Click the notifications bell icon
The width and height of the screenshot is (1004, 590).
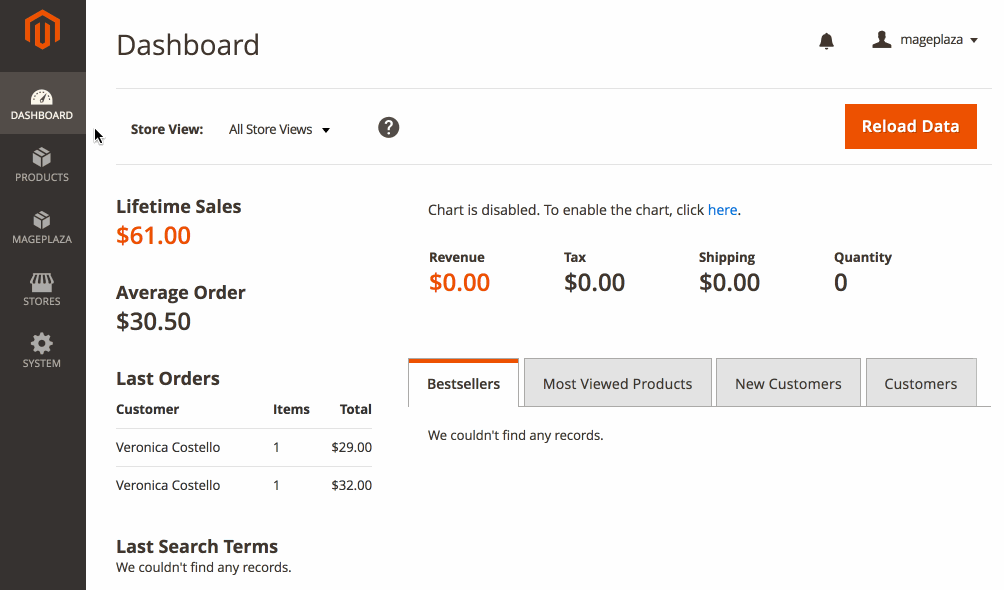[x=826, y=41]
